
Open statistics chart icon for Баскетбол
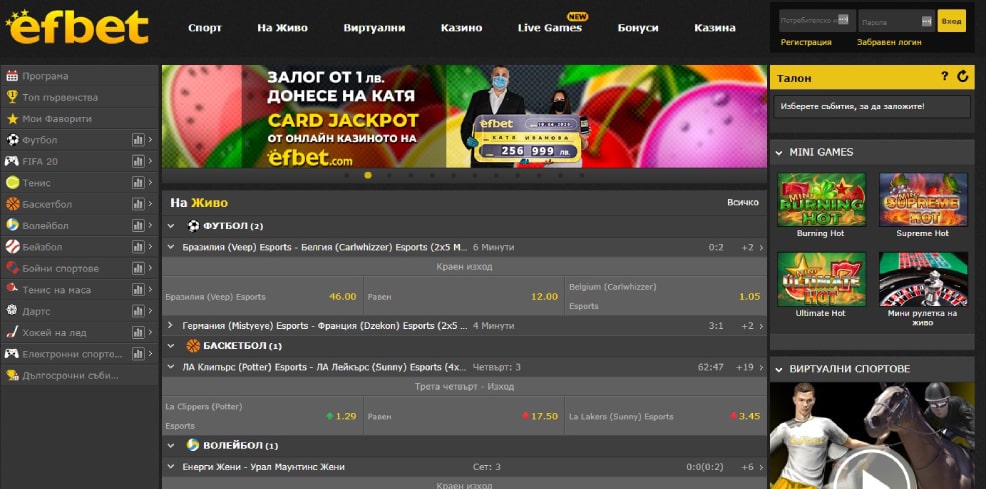138,204
